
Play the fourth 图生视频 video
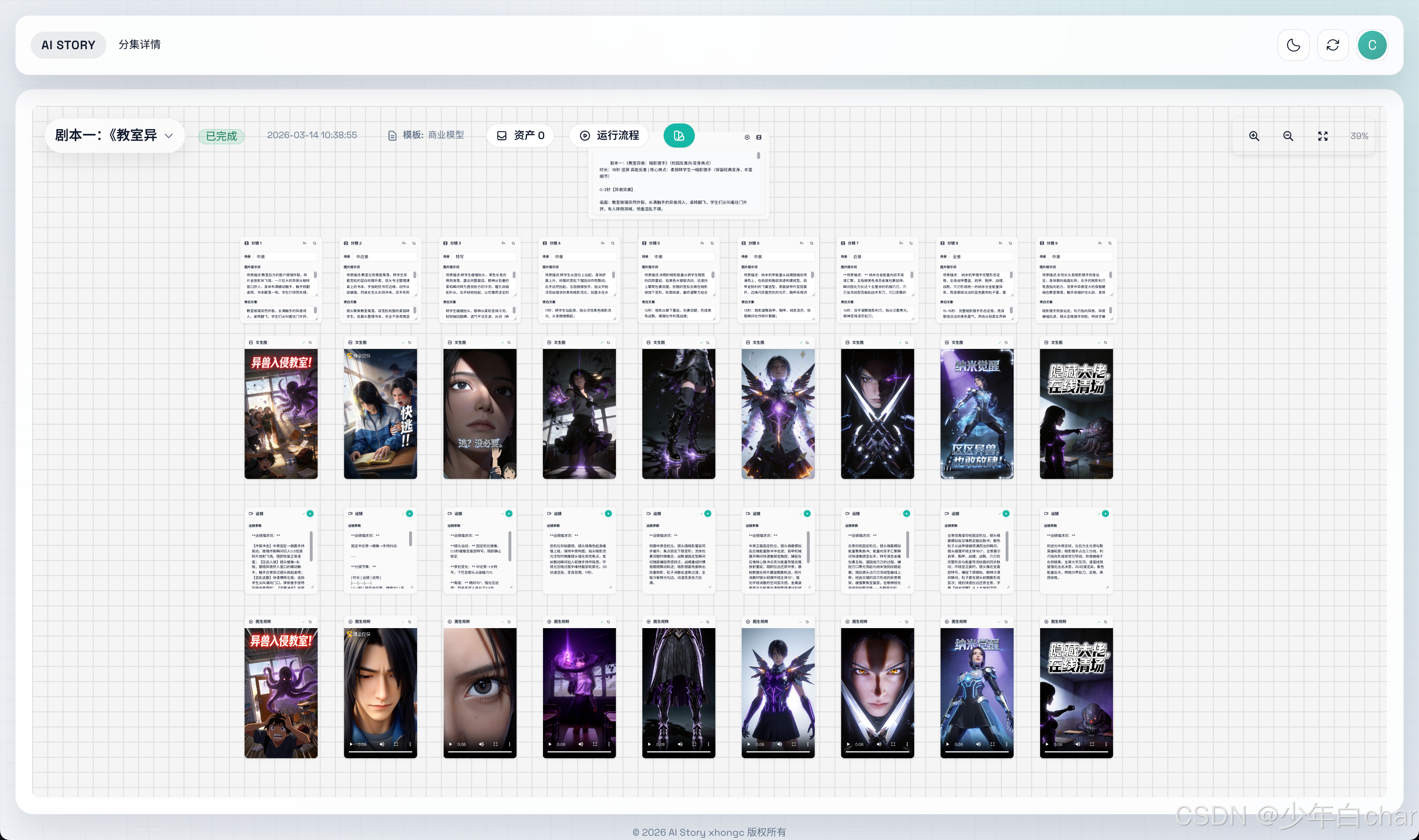(x=550, y=744)
